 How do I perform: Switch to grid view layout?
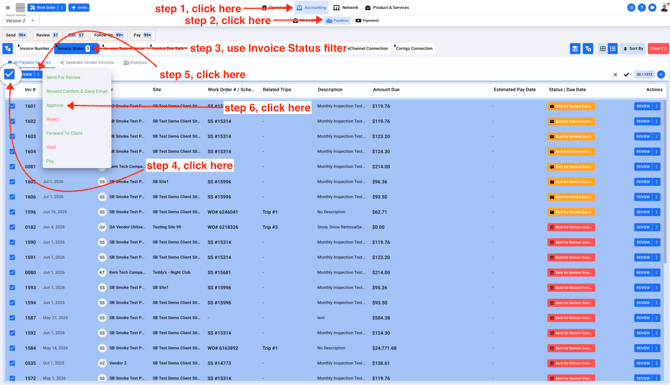click(602, 49)
